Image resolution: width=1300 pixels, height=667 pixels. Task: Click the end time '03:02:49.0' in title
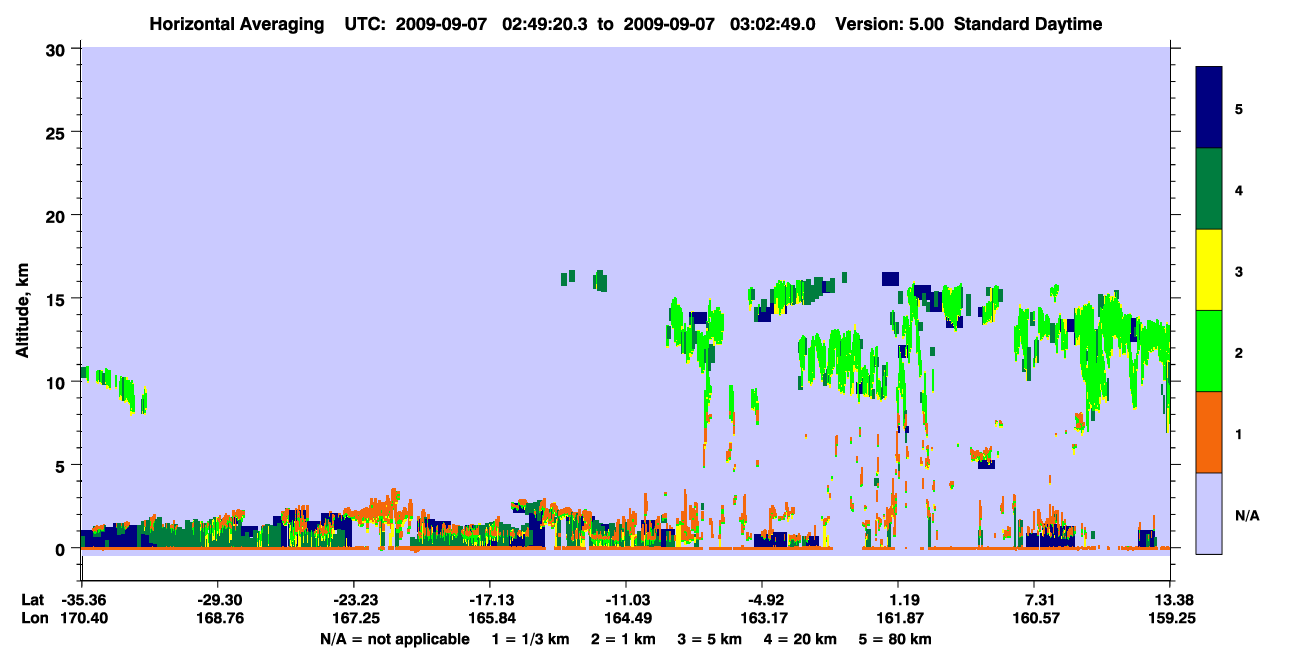(x=774, y=24)
